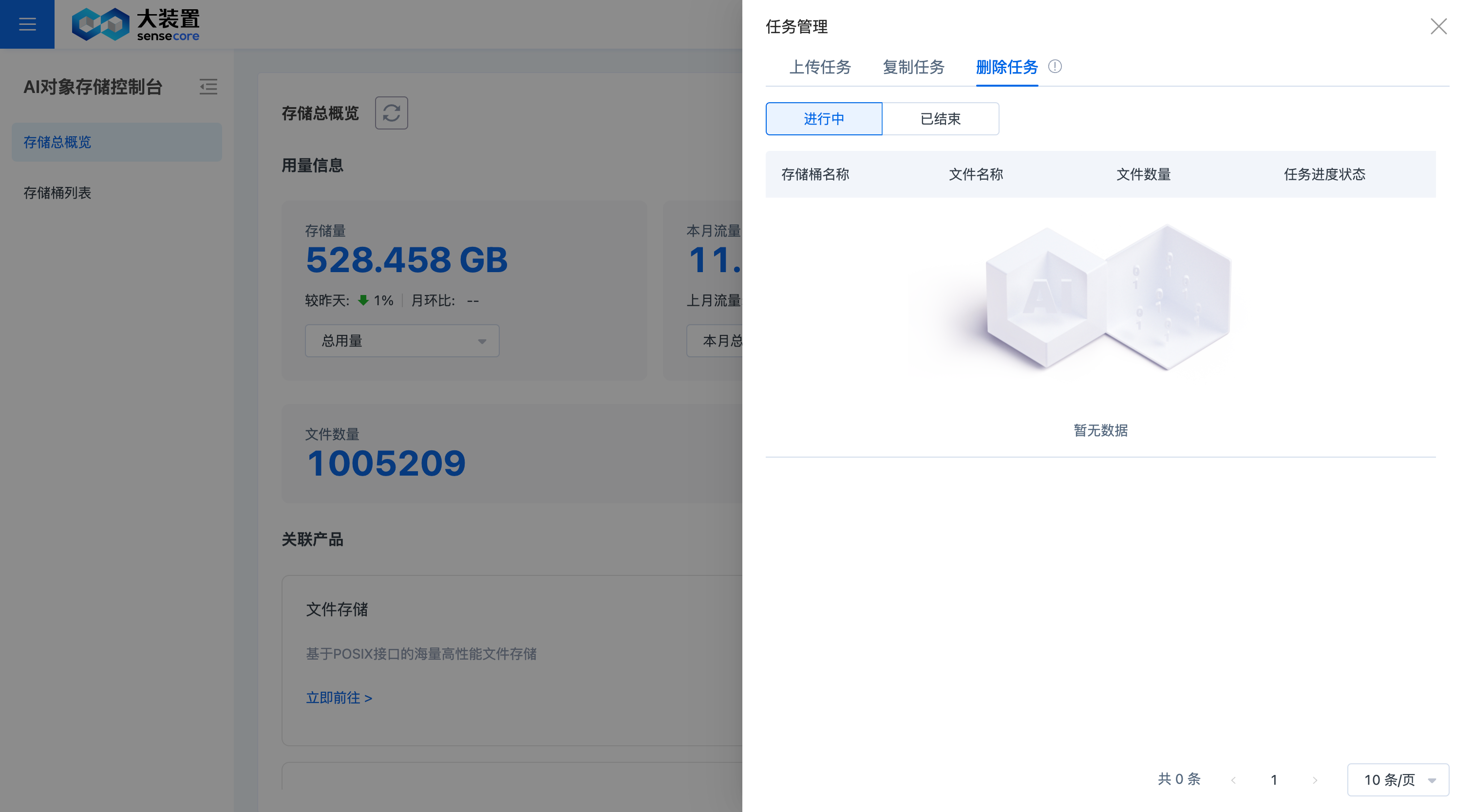Click page number 1
This screenshot has height=812, width=1473.
coord(1274,780)
